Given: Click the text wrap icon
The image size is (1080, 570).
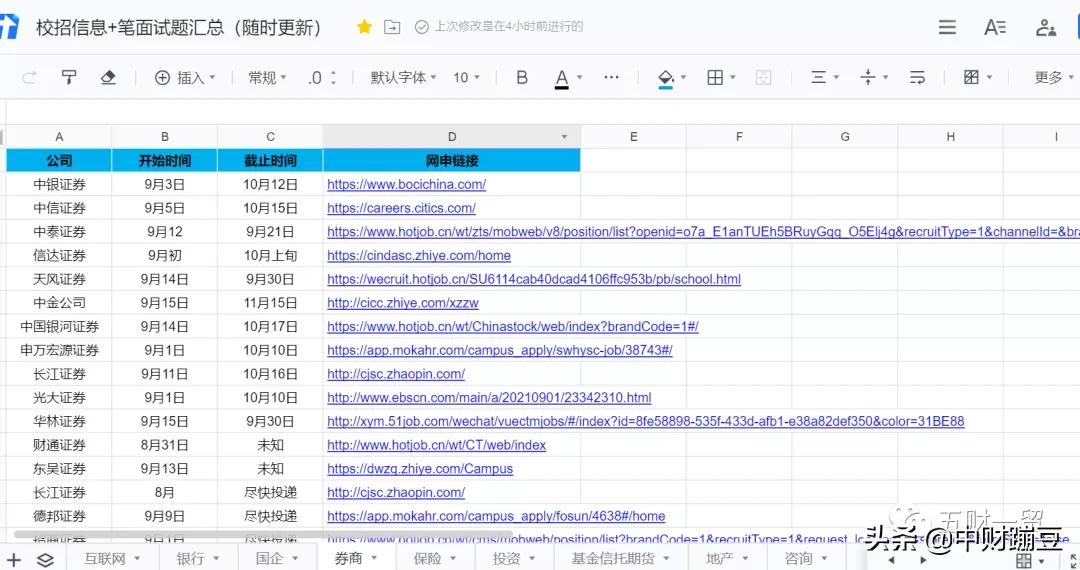Looking at the screenshot, I should point(917,77).
